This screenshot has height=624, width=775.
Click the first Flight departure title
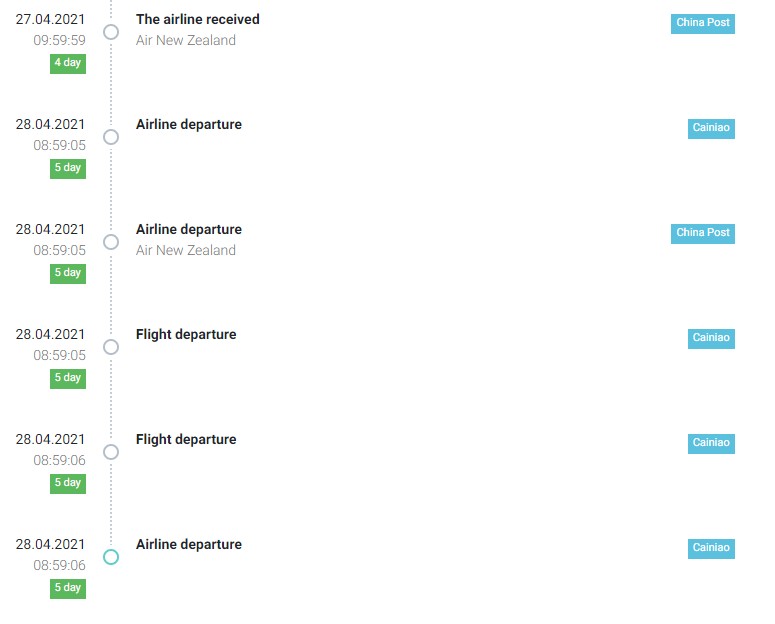pyautogui.click(x=186, y=335)
